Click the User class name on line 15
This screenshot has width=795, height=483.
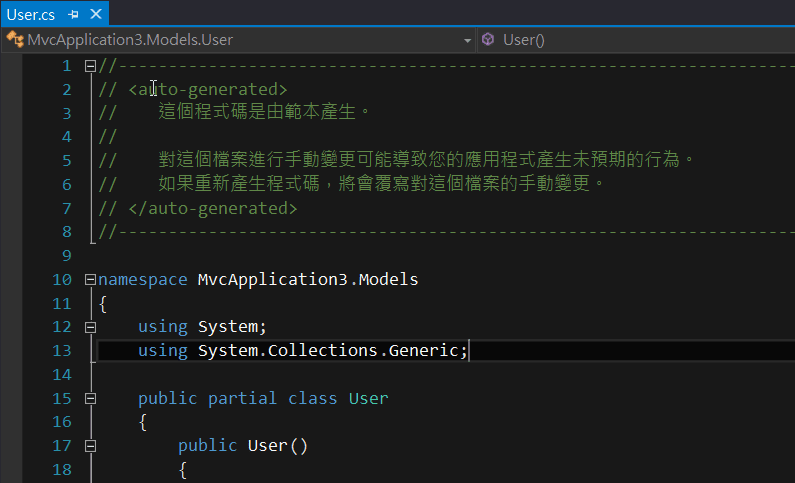(368, 398)
